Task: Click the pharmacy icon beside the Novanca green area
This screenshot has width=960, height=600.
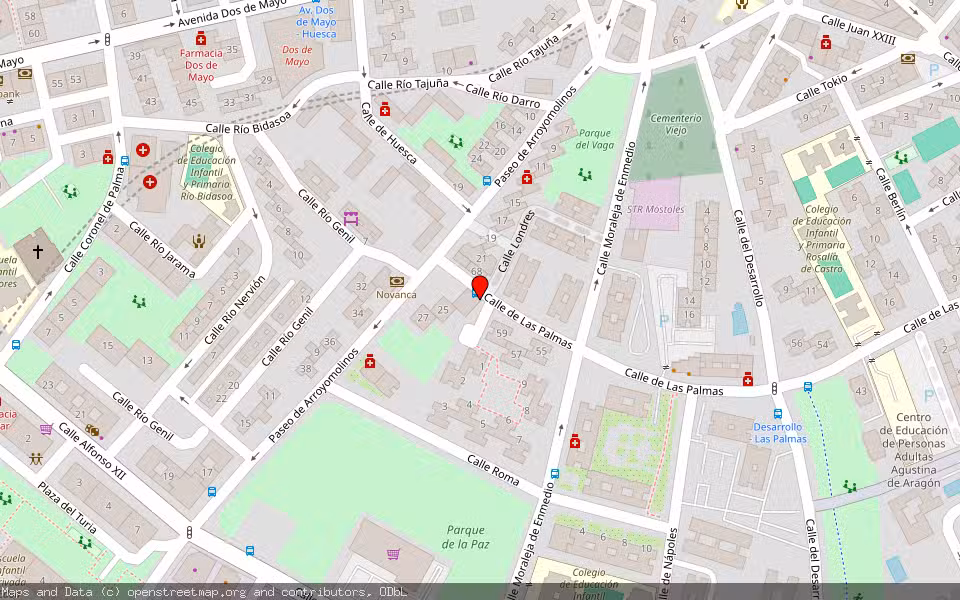Action: pos(369,361)
